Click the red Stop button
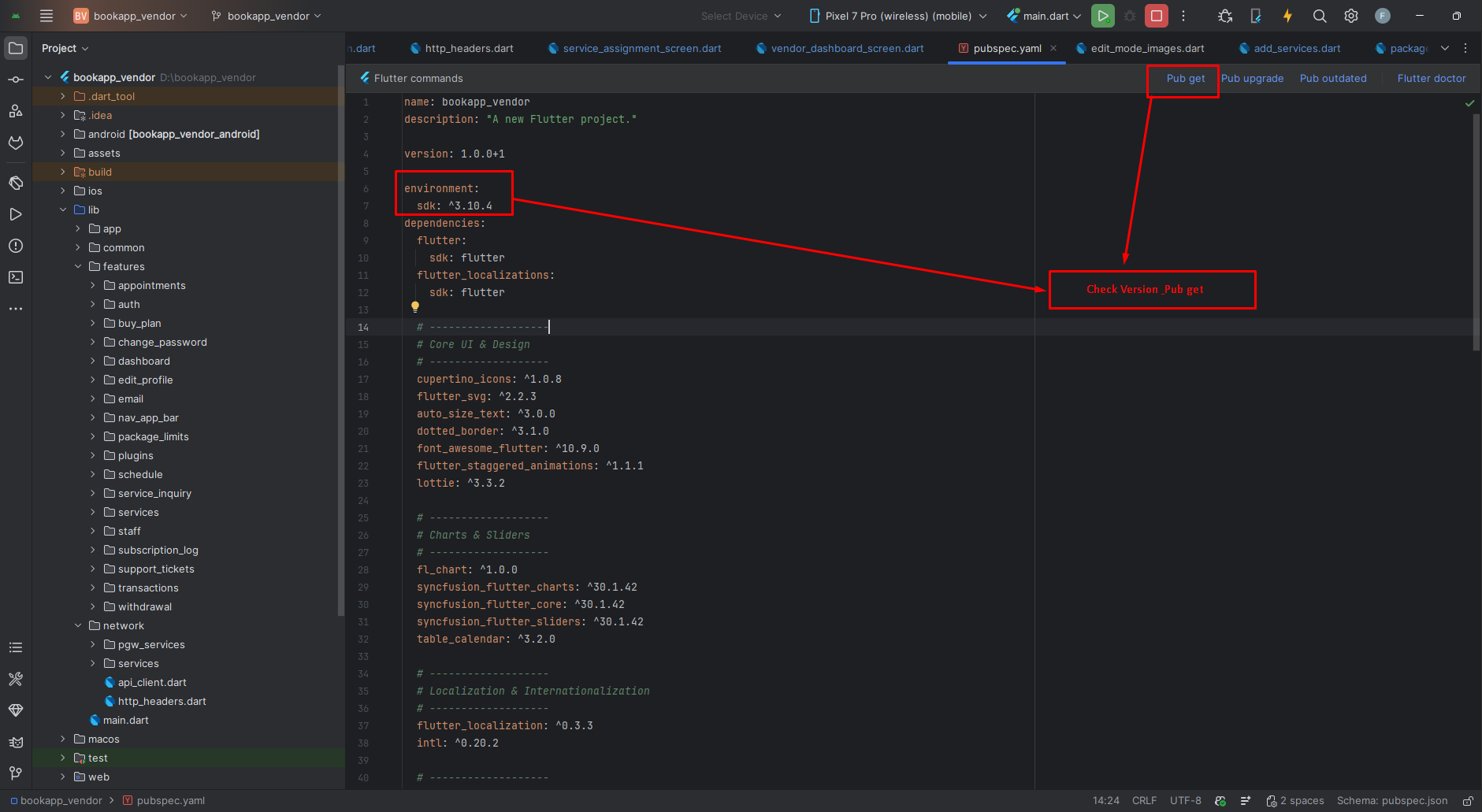This screenshot has width=1482, height=812. [1156, 16]
